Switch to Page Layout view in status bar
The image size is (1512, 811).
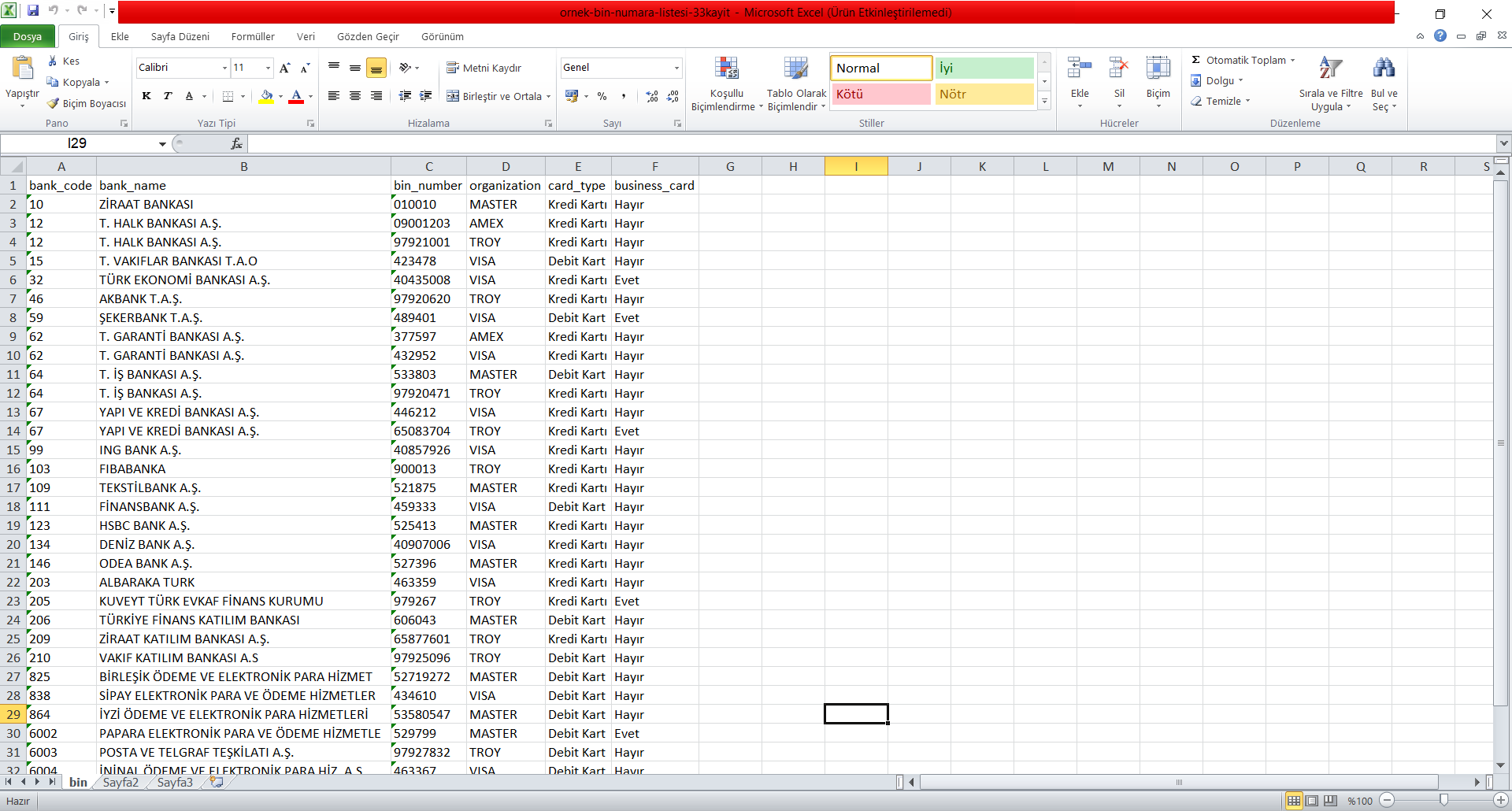tap(1312, 801)
